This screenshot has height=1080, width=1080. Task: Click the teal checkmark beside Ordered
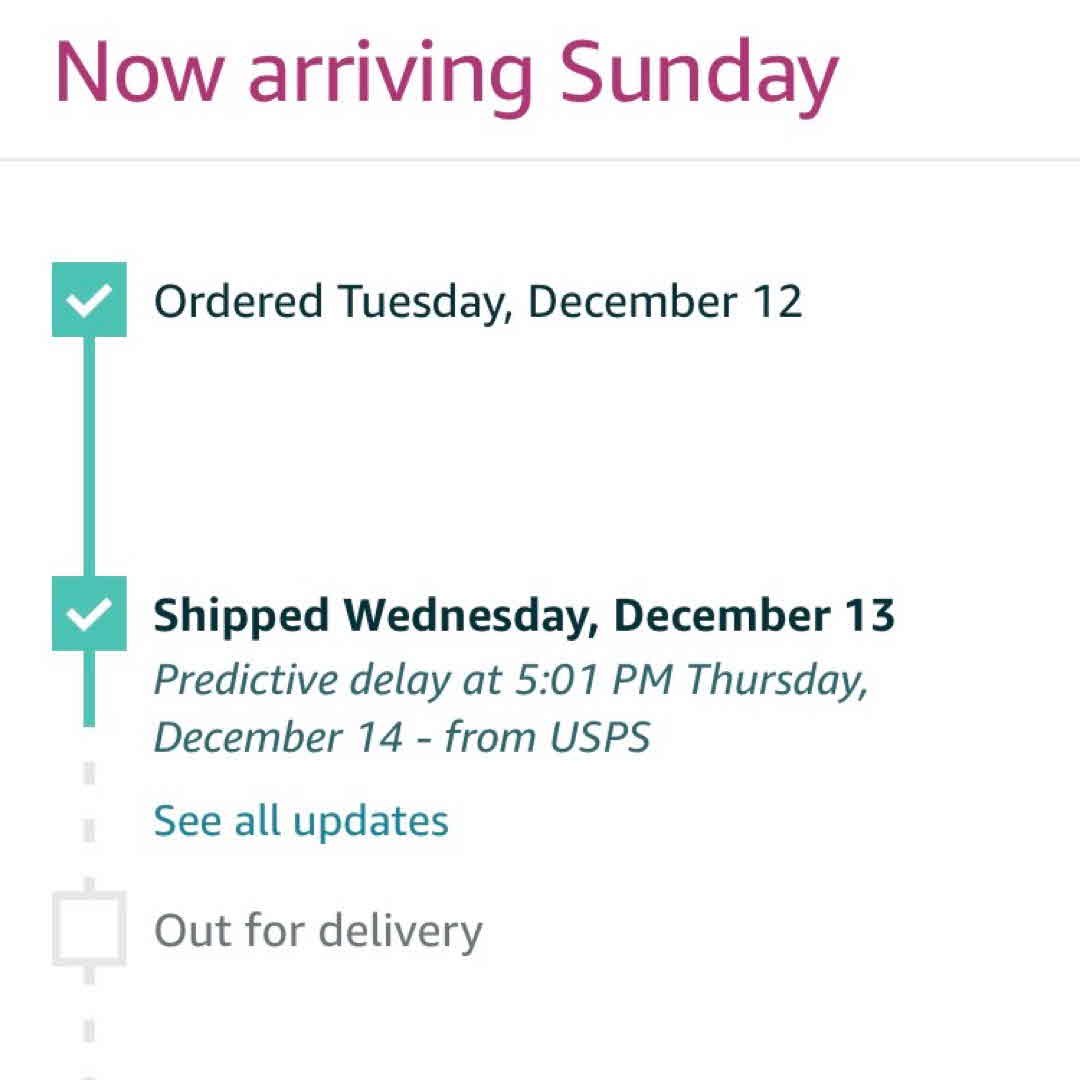click(x=89, y=300)
